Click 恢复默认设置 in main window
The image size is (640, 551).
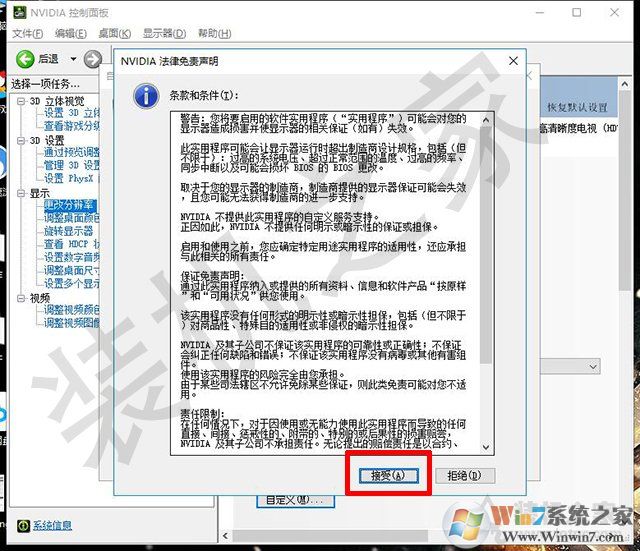[x=577, y=107]
